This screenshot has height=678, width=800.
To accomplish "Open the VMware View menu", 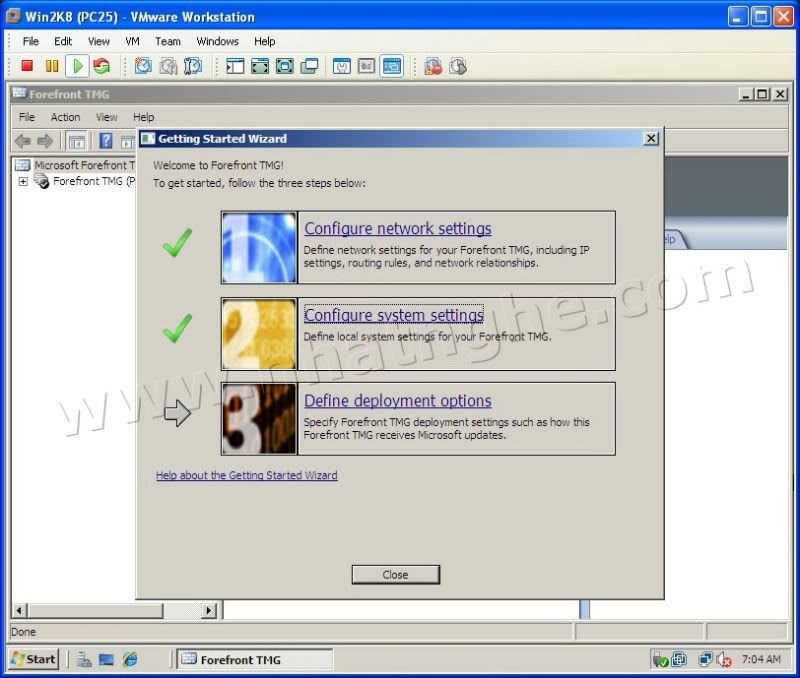I will tap(98, 41).
